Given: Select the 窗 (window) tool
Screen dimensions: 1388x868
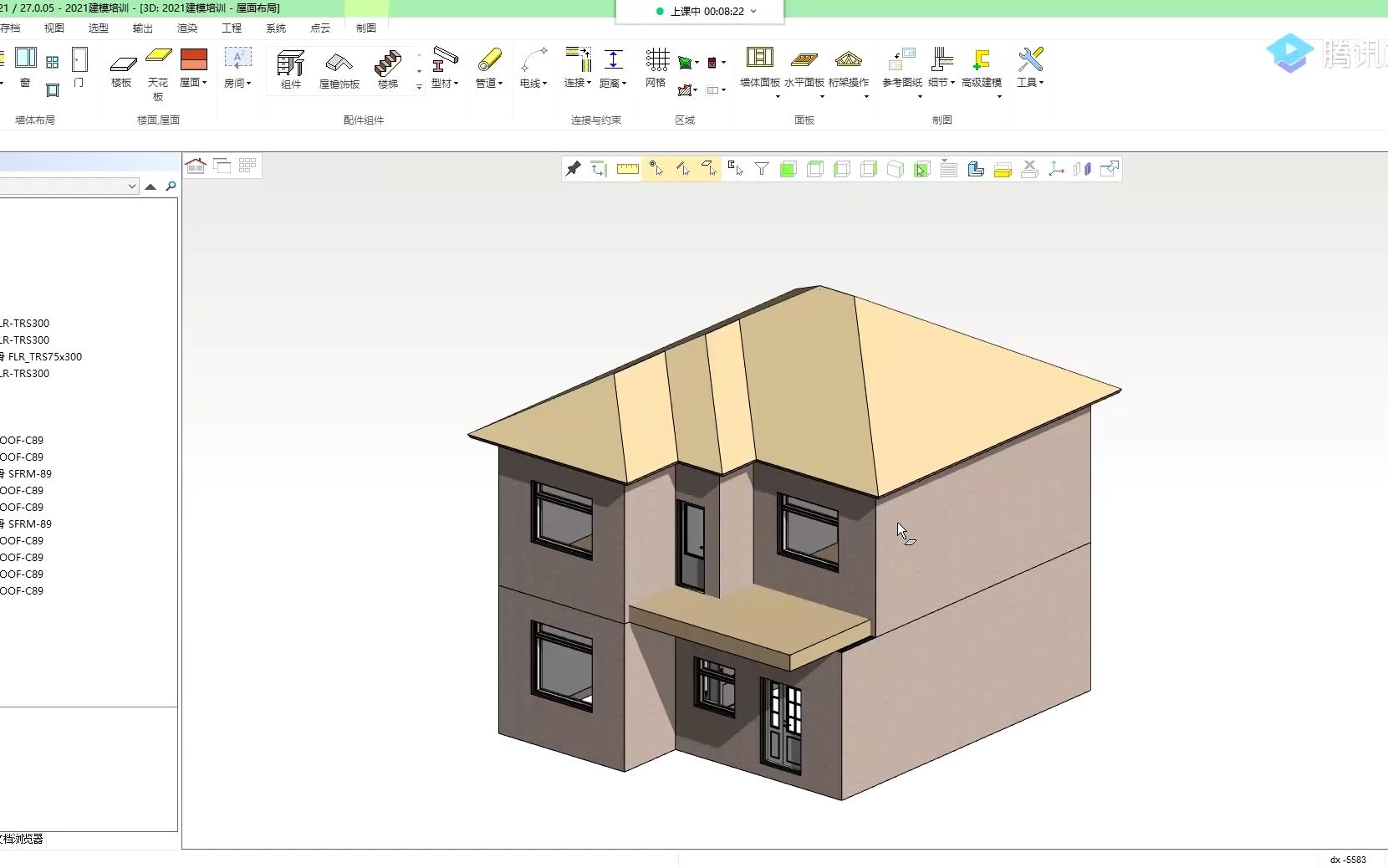Looking at the screenshot, I should pos(25,67).
